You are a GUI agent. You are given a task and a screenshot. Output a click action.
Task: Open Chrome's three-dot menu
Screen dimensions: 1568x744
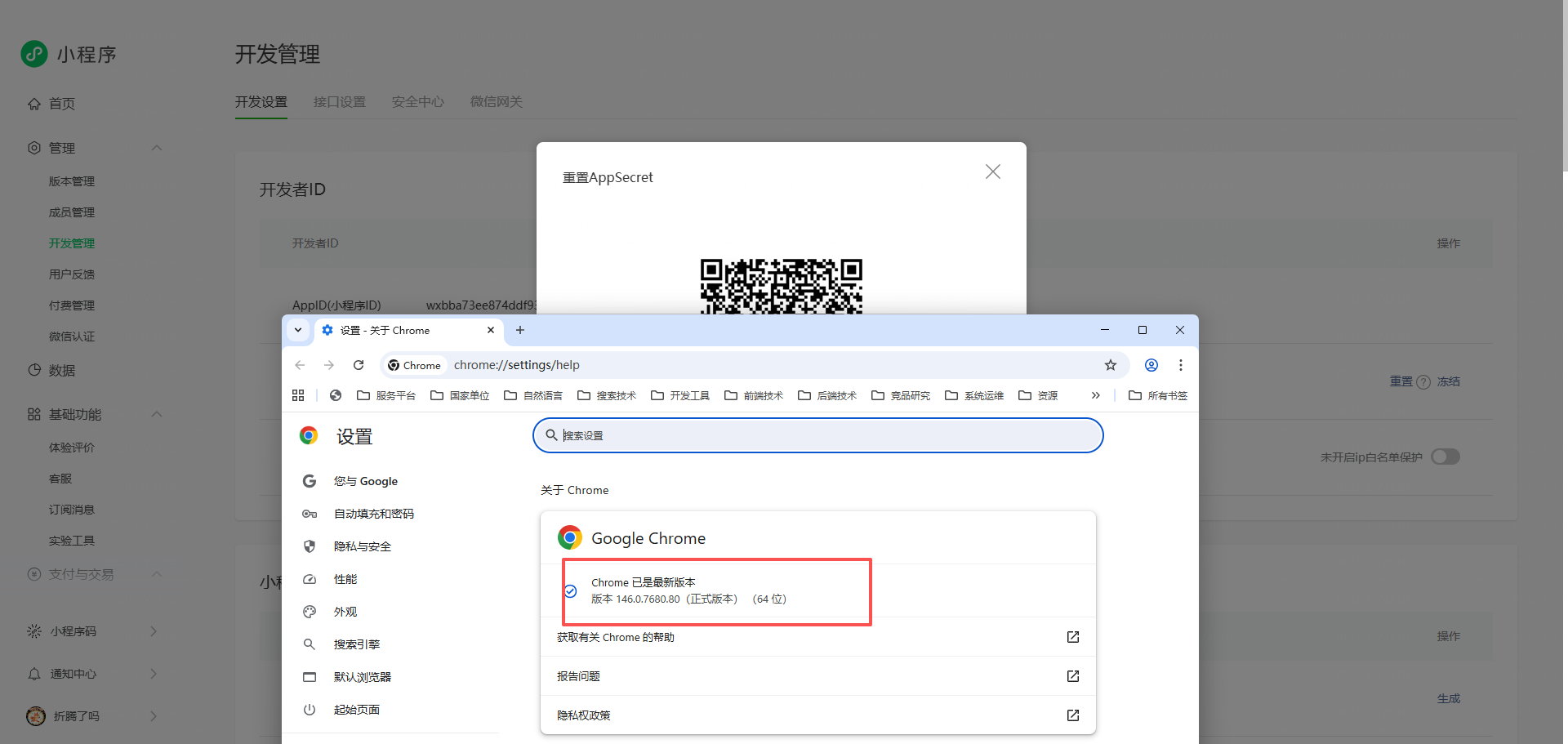point(1181,365)
